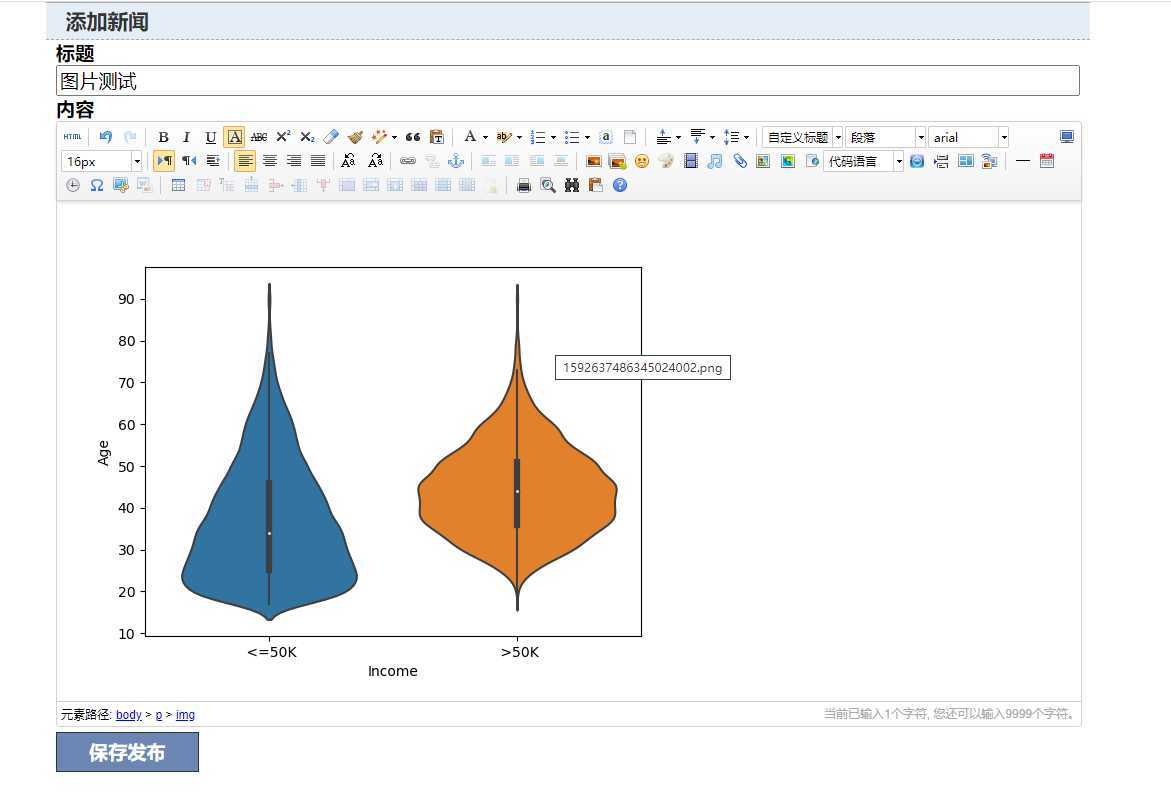Insert music
The height and width of the screenshot is (810, 1171).
[715, 161]
